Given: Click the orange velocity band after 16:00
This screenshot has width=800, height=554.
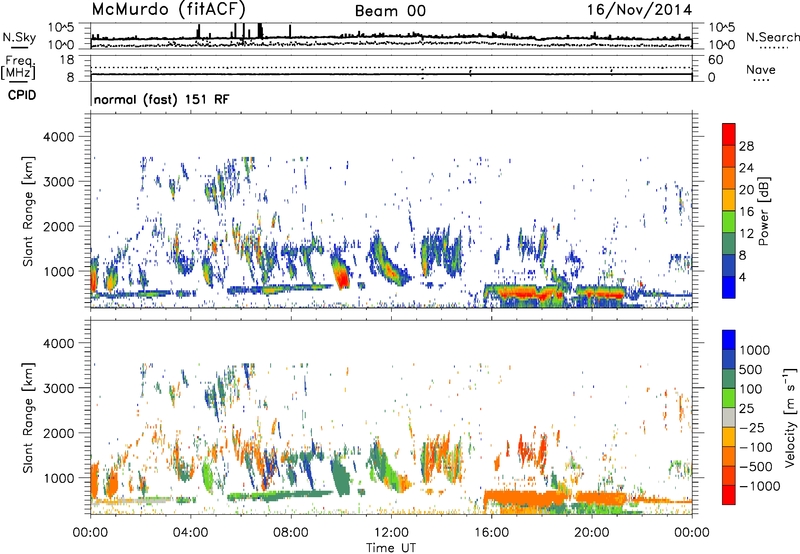Looking at the screenshot, I should tap(526, 497).
